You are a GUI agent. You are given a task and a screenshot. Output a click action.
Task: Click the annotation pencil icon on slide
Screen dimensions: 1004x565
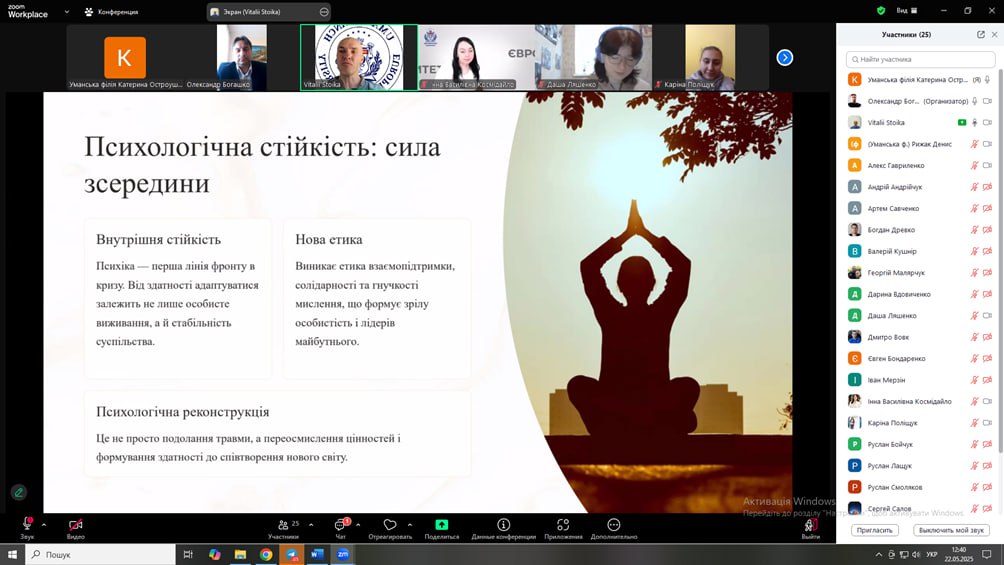pos(19,492)
